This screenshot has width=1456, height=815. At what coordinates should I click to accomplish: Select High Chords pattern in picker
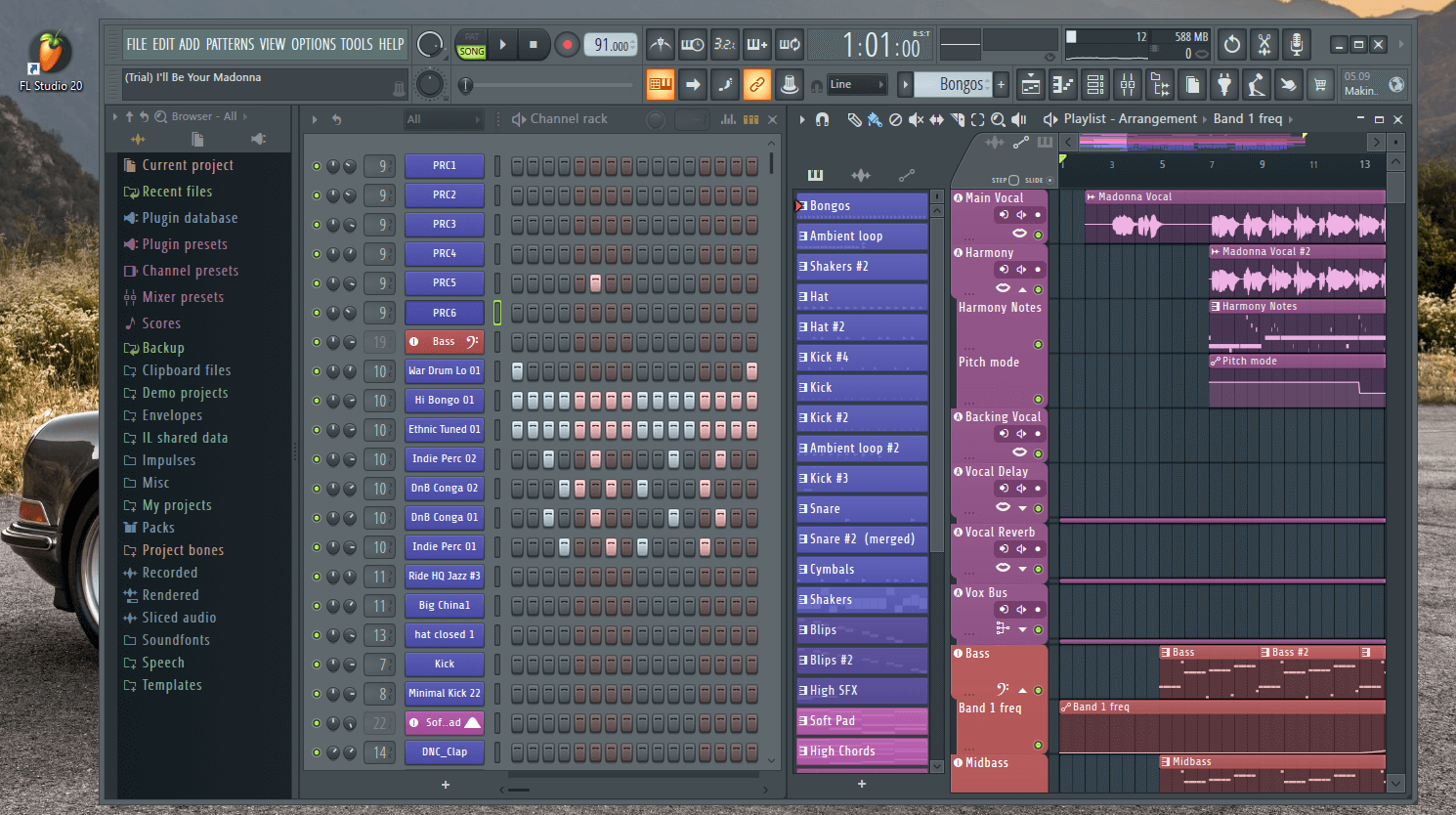(862, 751)
